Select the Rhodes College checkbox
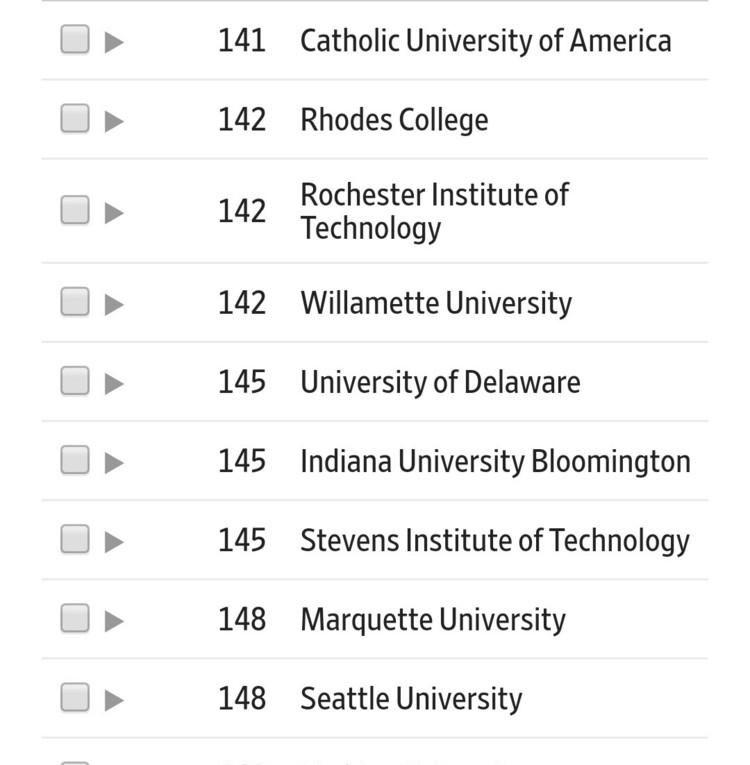The image size is (750, 765). 75,119
